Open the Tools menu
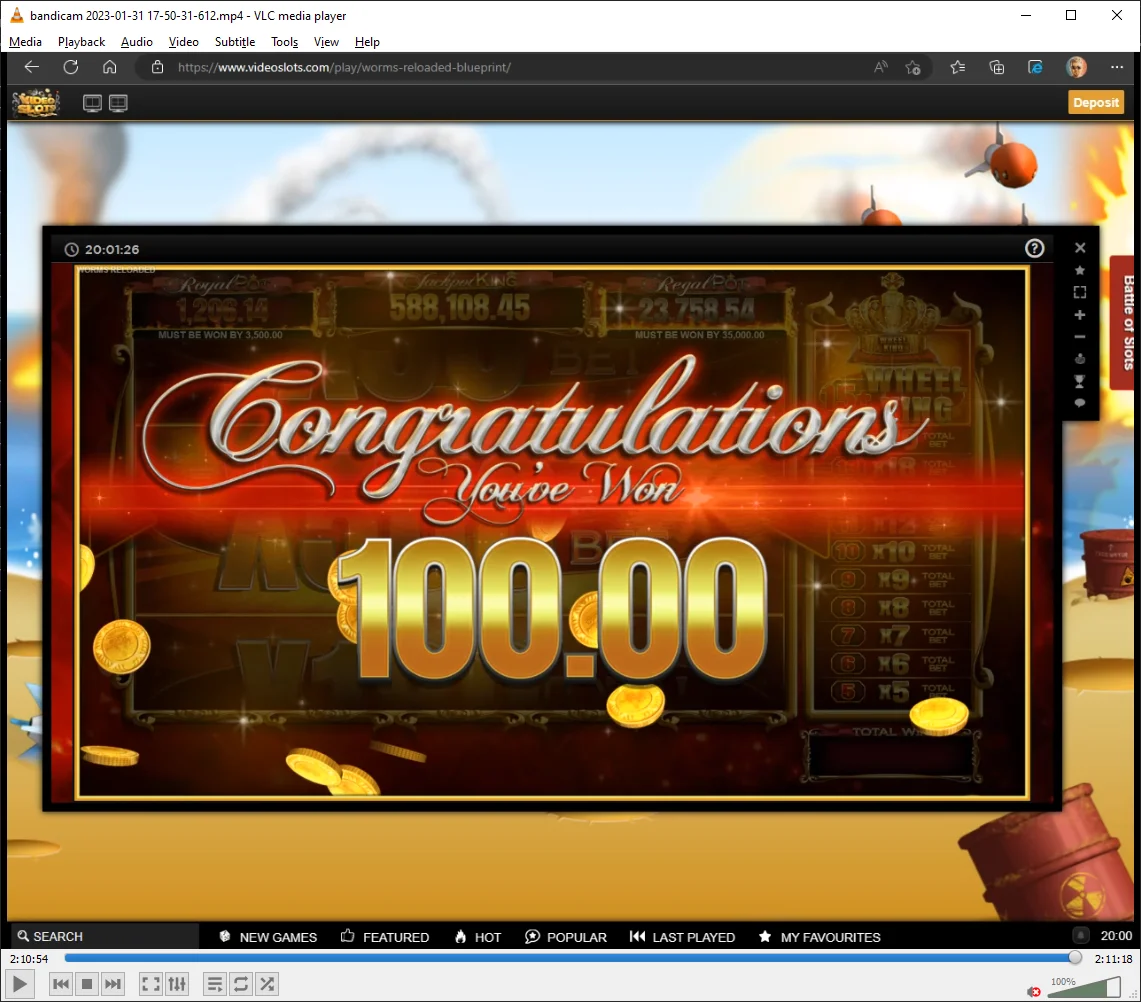 click(285, 42)
